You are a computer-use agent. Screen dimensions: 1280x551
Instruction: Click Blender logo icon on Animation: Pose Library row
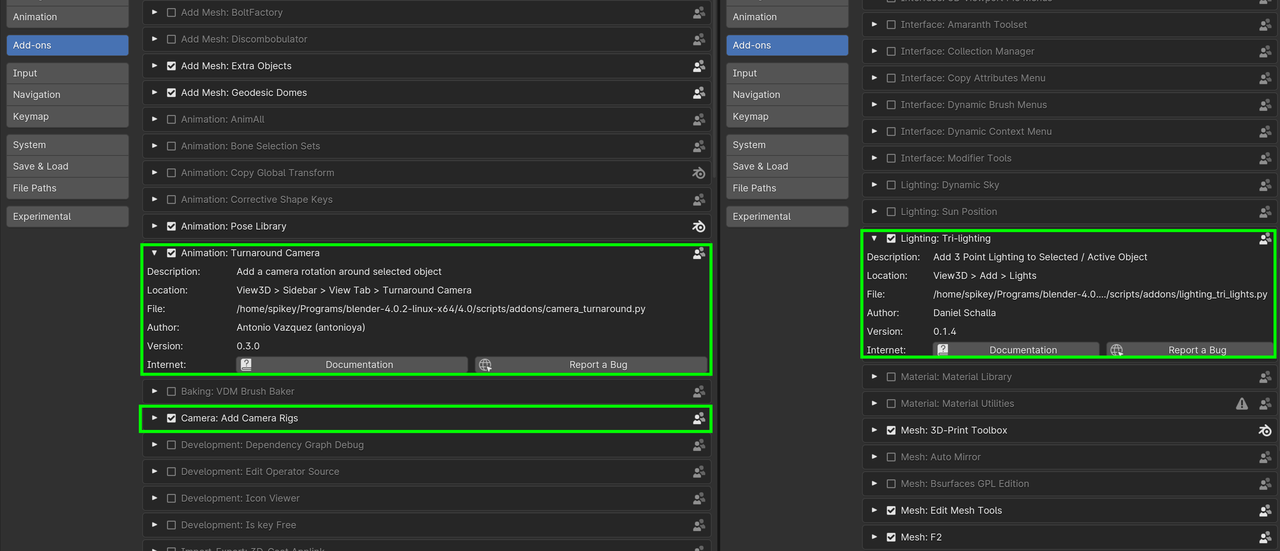(x=699, y=226)
